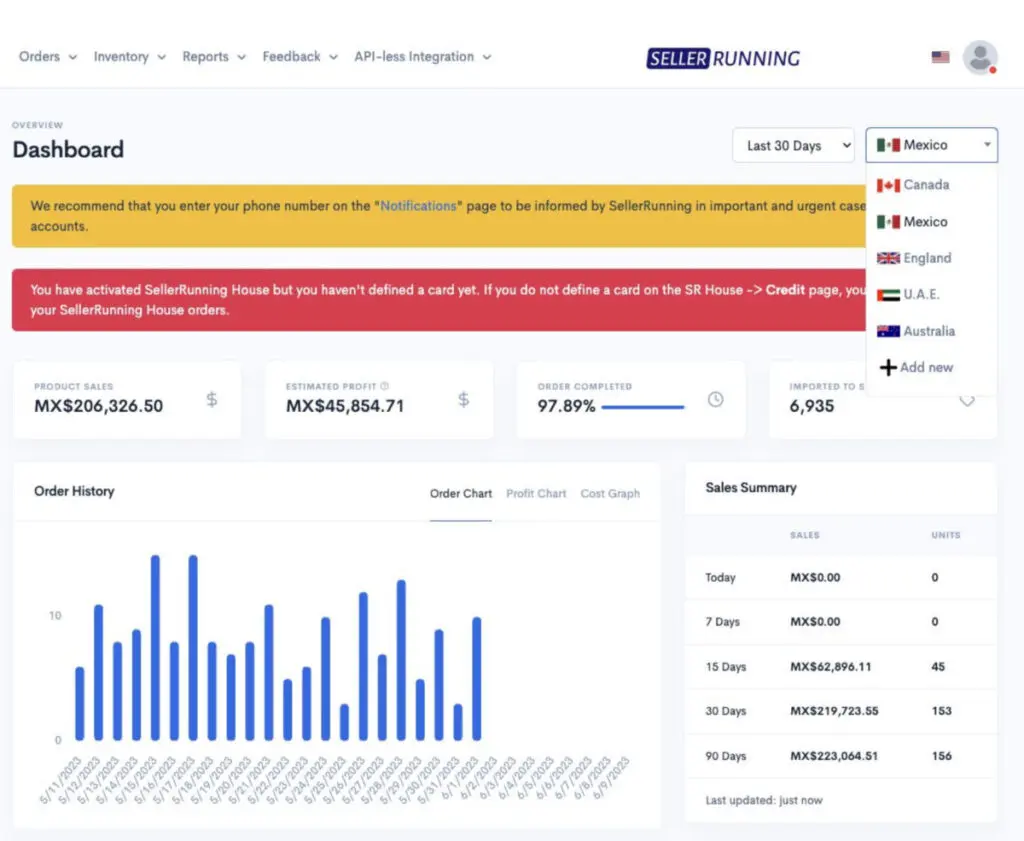Open the Last 30 Days dropdown

tap(794, 146)
